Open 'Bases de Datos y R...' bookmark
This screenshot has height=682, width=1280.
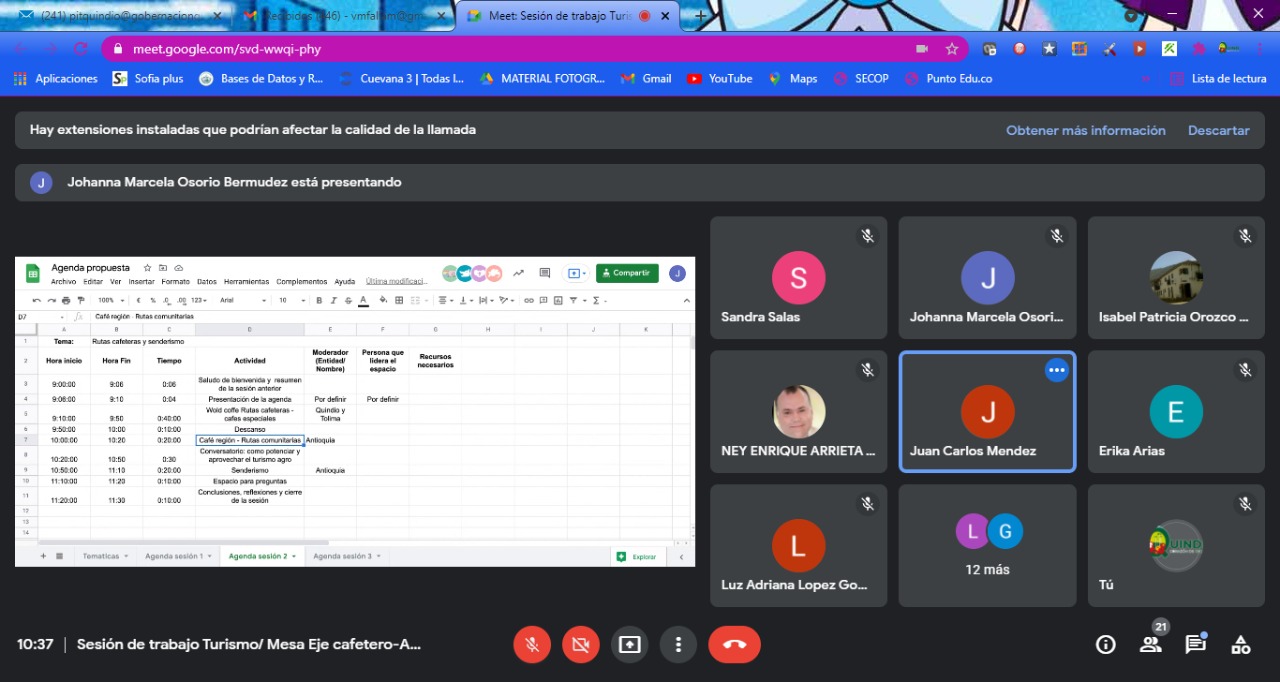(x=261, y=78)
